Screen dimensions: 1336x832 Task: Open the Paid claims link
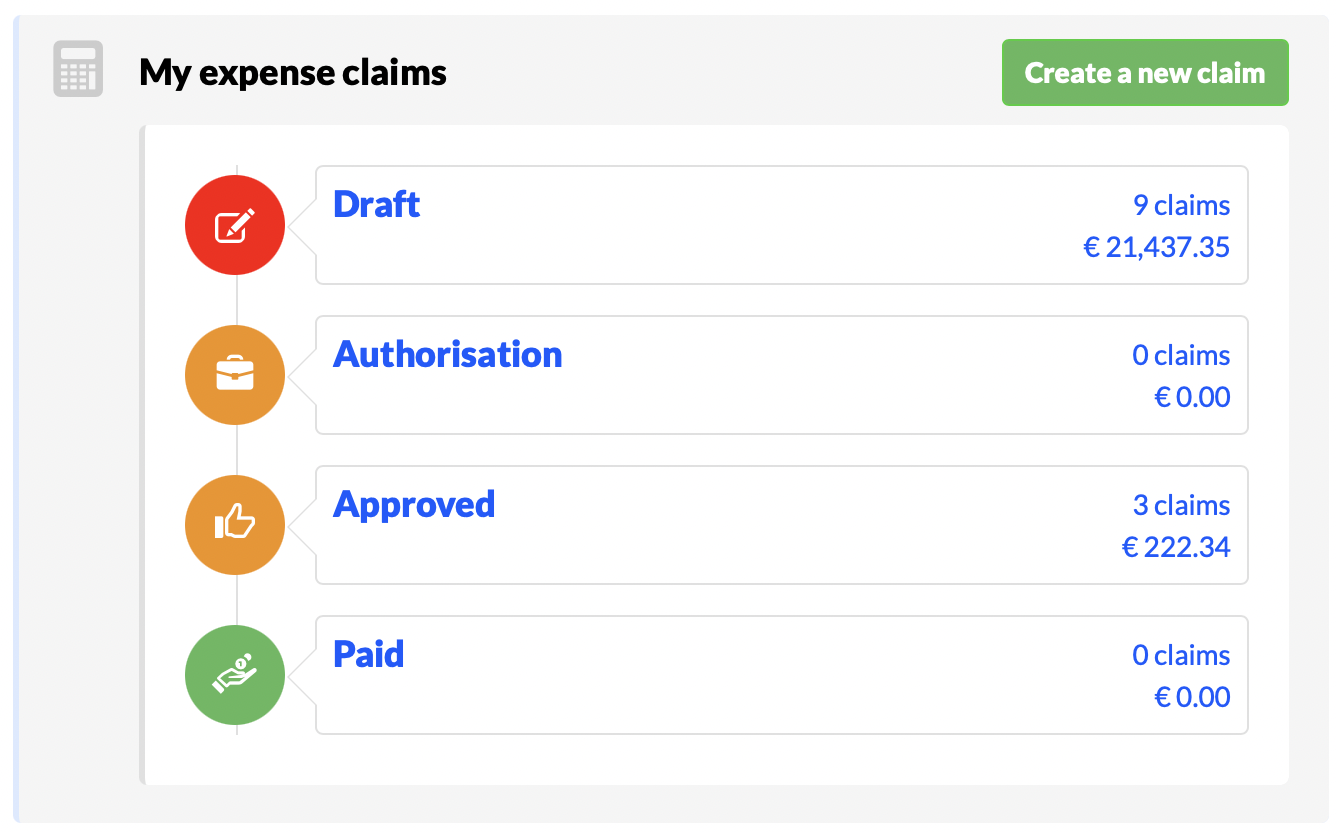368,654
